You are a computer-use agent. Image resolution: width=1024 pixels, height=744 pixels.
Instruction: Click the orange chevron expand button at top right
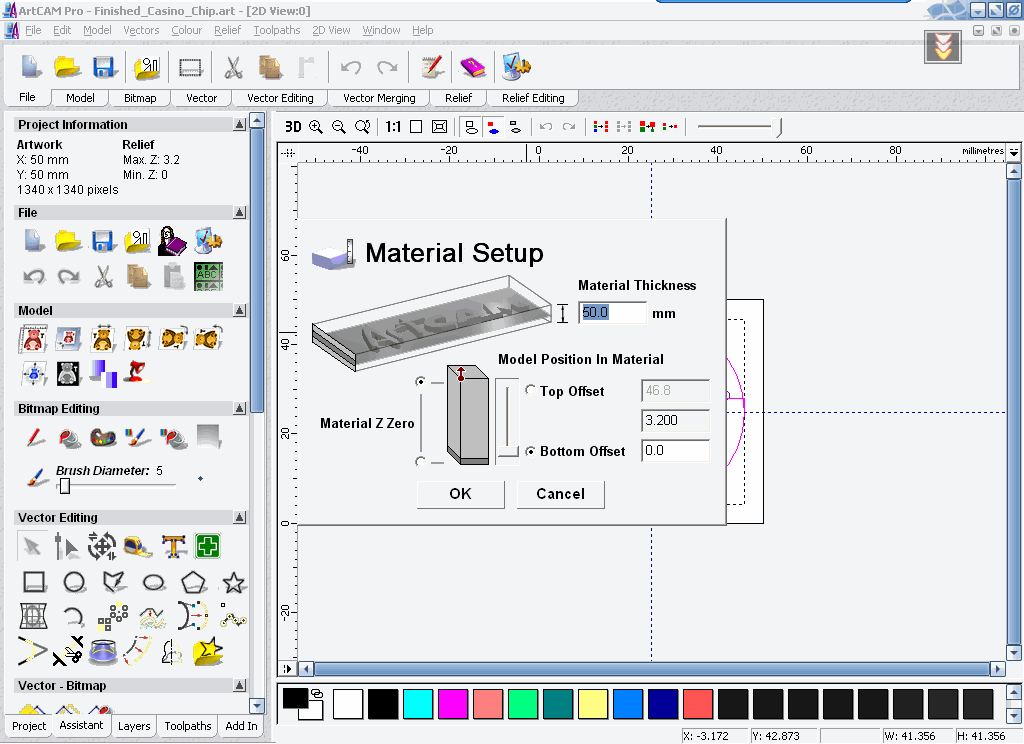(942, 47)
